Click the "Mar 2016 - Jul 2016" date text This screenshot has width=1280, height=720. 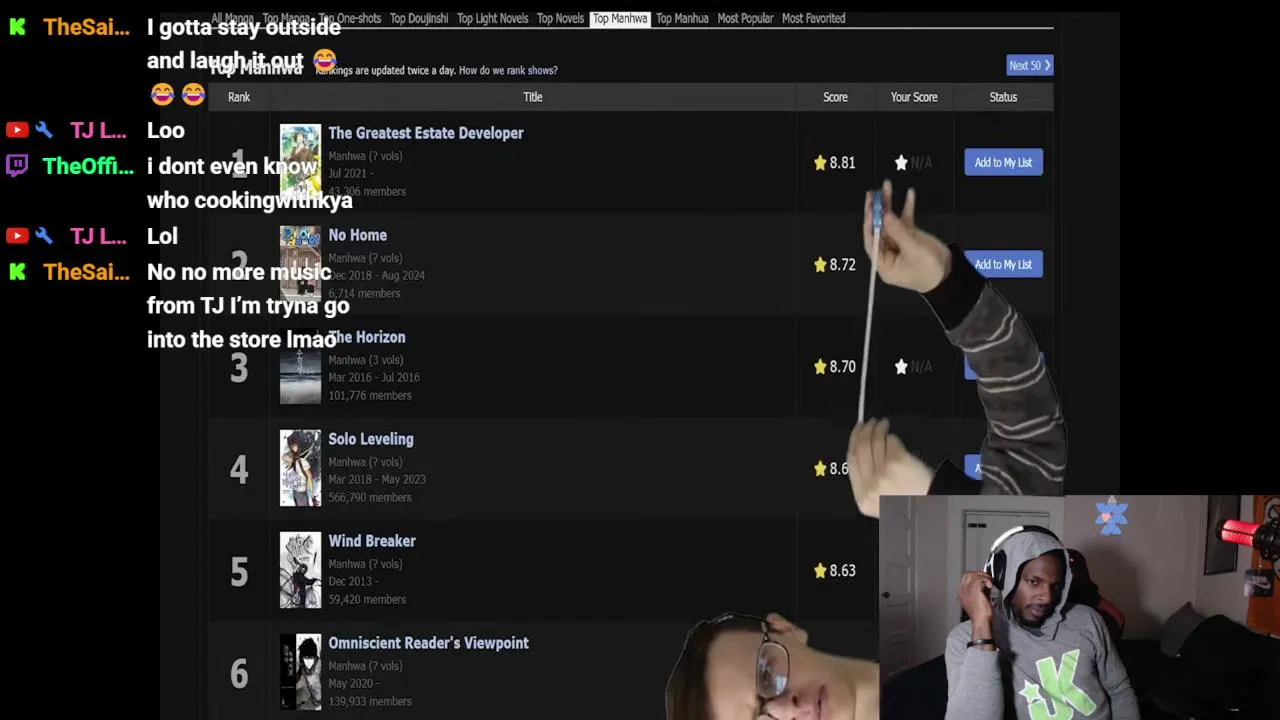click(374, 377)
